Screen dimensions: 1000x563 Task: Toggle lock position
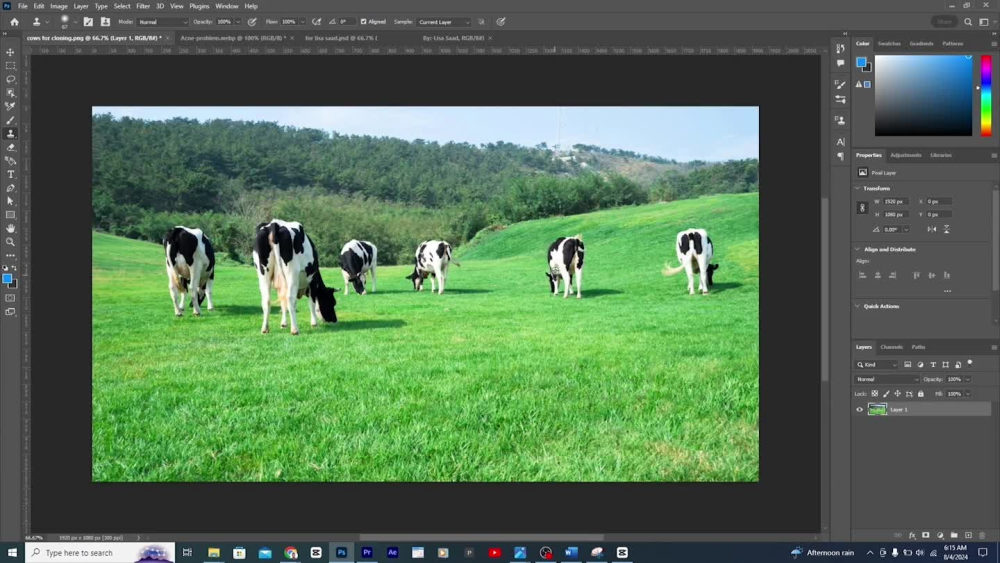tap(897, 394)
